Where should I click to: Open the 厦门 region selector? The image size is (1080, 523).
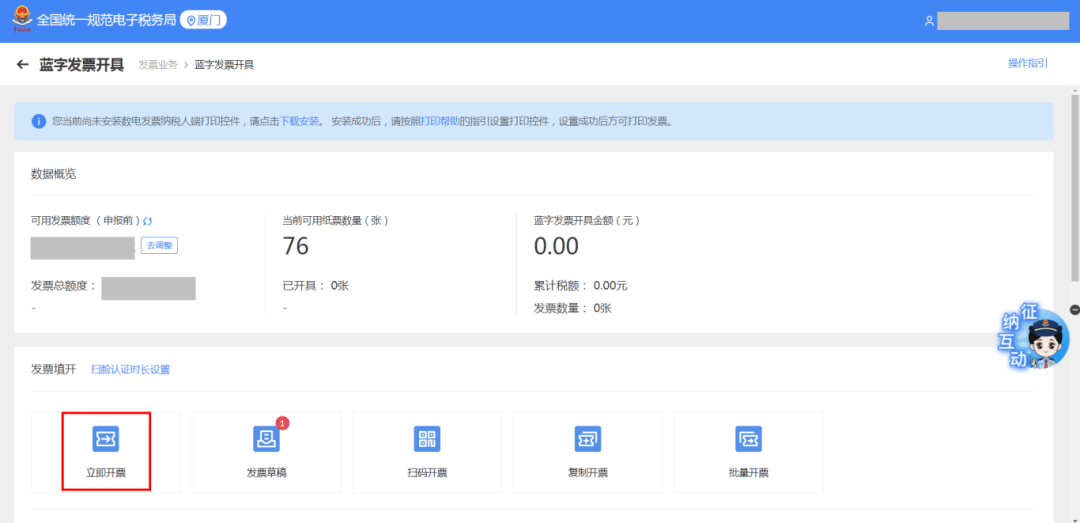(203, 20)
